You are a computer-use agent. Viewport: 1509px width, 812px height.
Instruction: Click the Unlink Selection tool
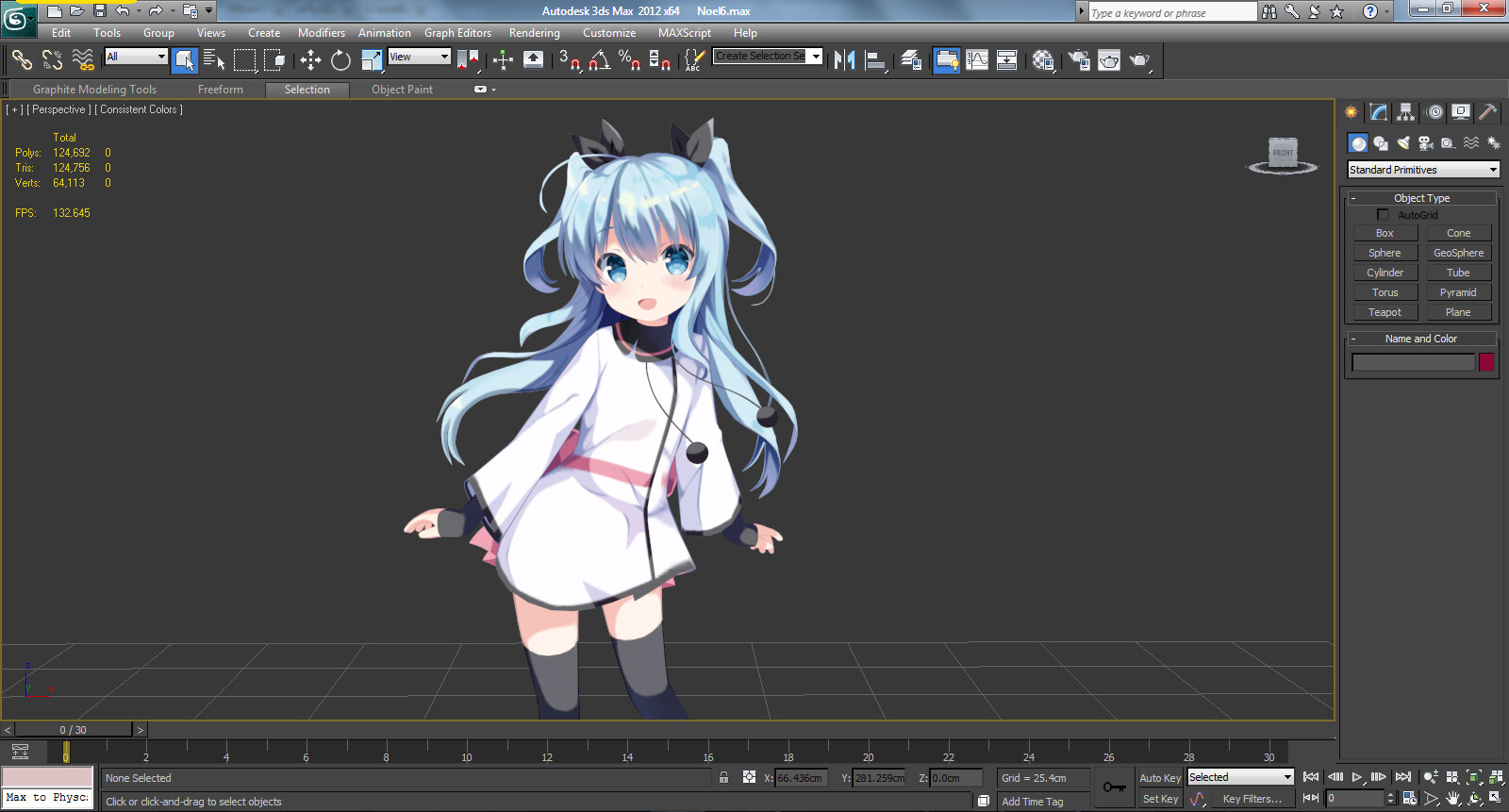click(x=52, y=60)
